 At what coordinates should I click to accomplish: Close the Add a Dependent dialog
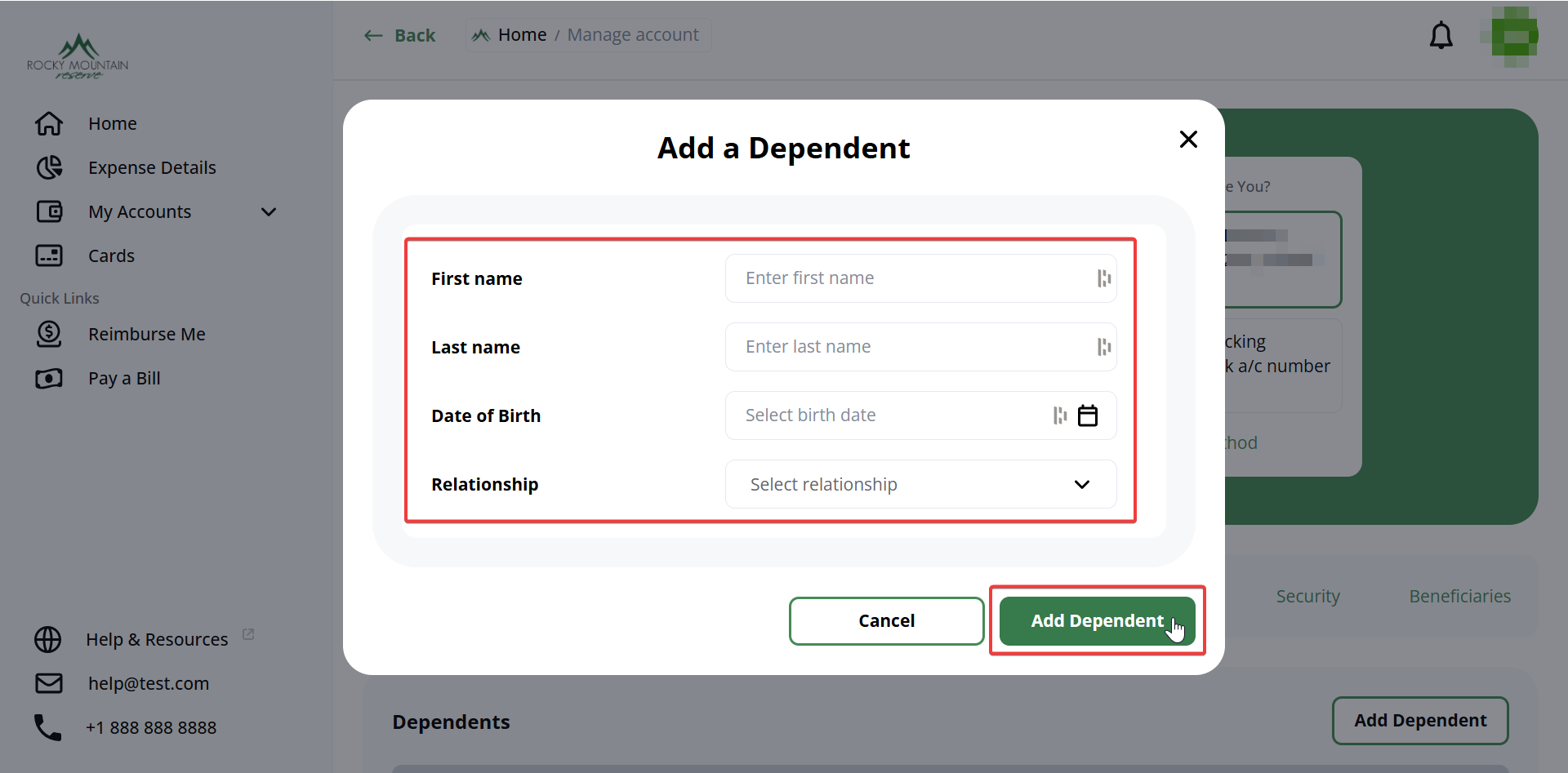[1188, 140]
